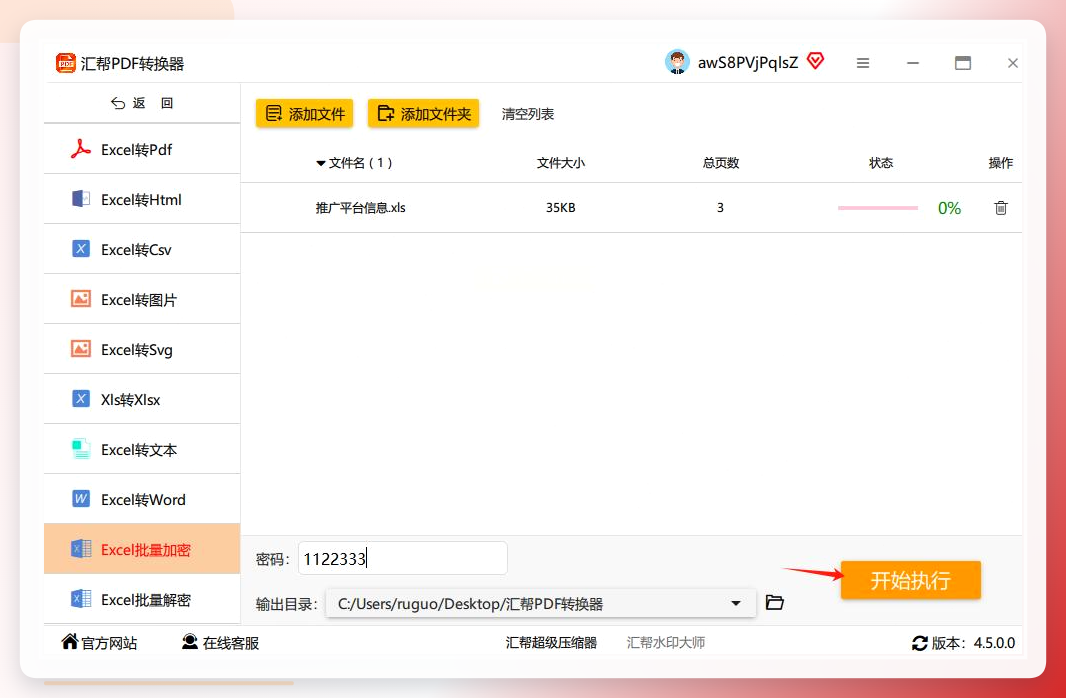The image size is (1066, 698).
Task: Delete 推广平台信息.xls with the trash icon
Action: pyautogui.click(x=1001, y=208)
